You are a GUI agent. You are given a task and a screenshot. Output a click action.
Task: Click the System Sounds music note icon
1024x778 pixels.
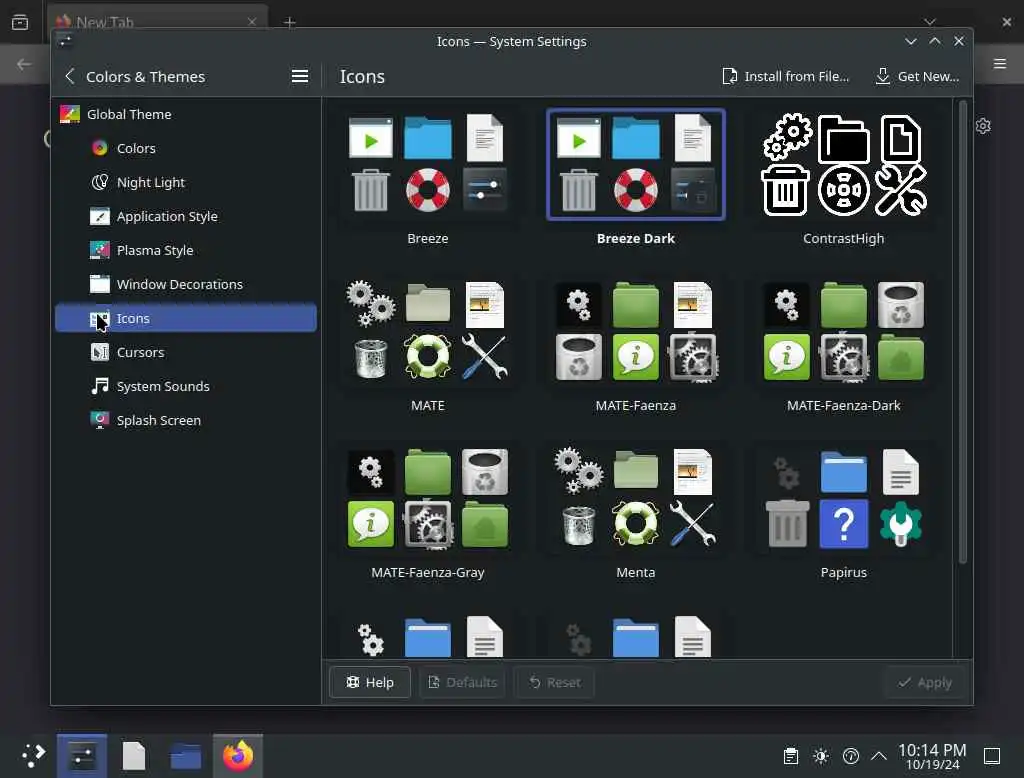point(99,386)
